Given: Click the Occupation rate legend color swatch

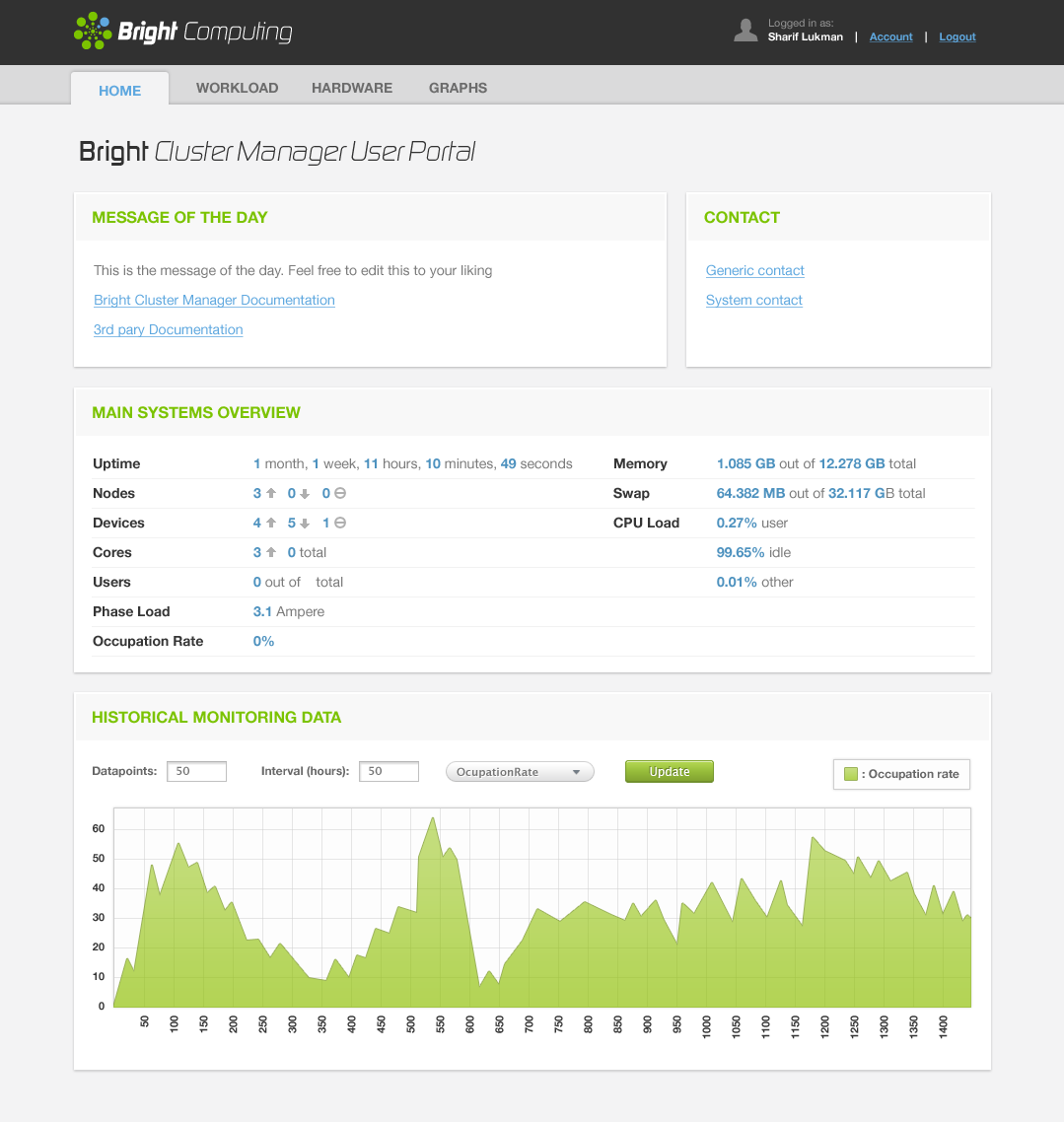Looking at the screenshot, I should tap(851, 774).
